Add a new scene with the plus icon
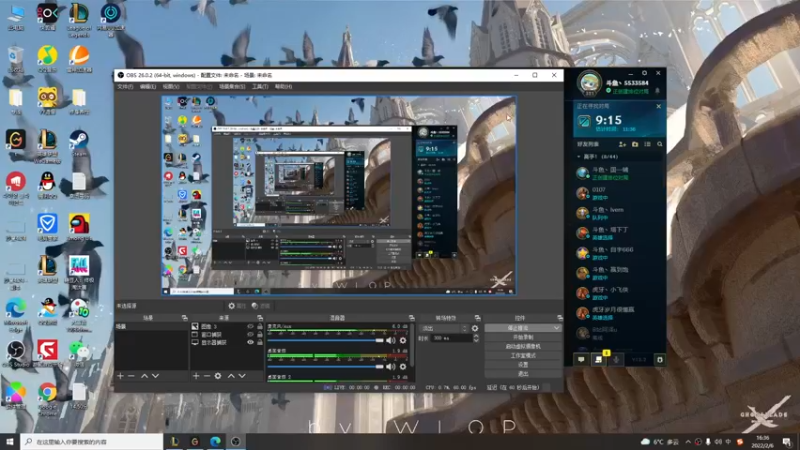Screen dimensions: 800x450 click(x=120, y=376)
